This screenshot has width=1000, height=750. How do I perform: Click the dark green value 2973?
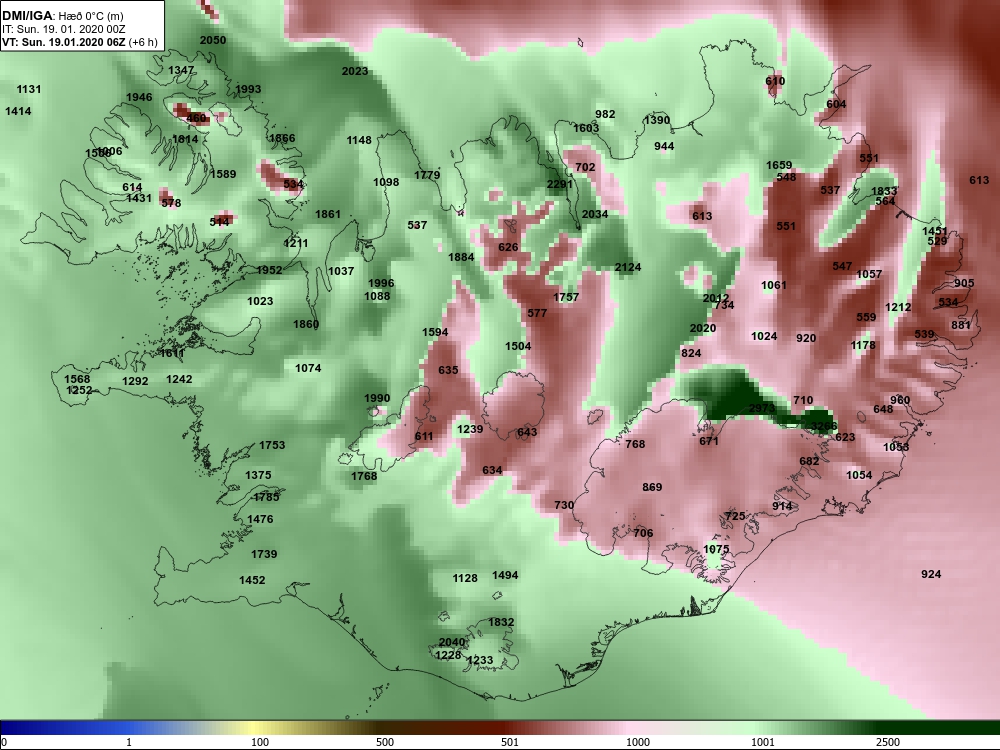[x=761, y=408]
